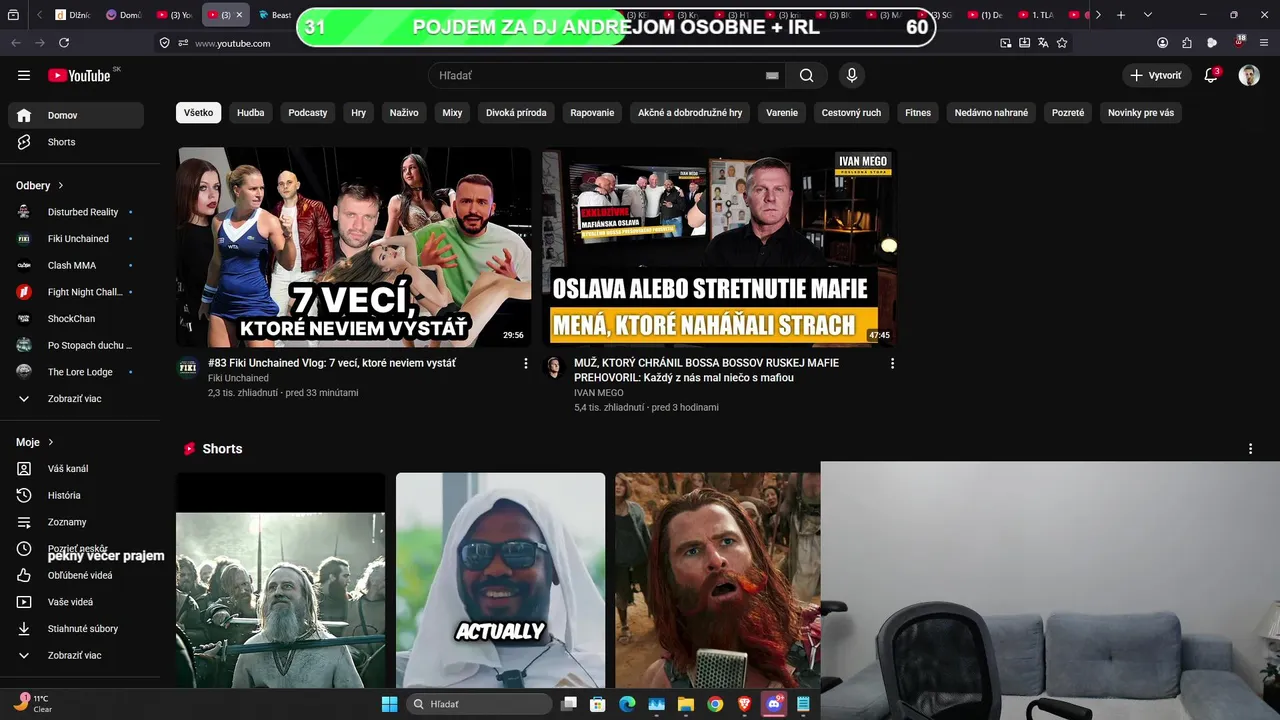Viewport: 1280px width, 720px height.
Task: Open História in sidebar
Action: pyautogui.click(x=76, y=496)
